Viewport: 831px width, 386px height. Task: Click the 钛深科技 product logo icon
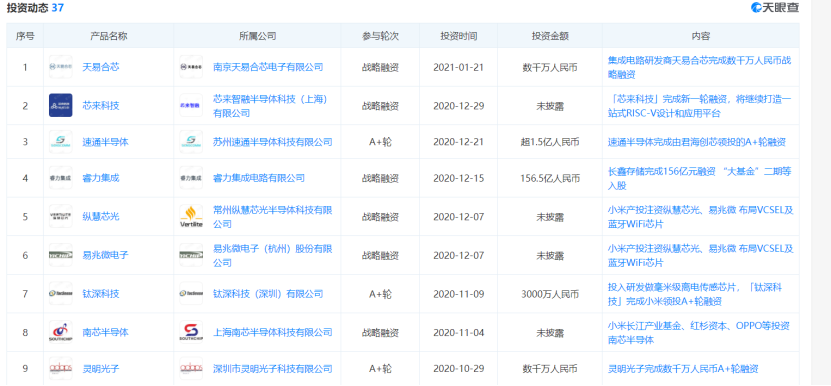tap(60, 293)
